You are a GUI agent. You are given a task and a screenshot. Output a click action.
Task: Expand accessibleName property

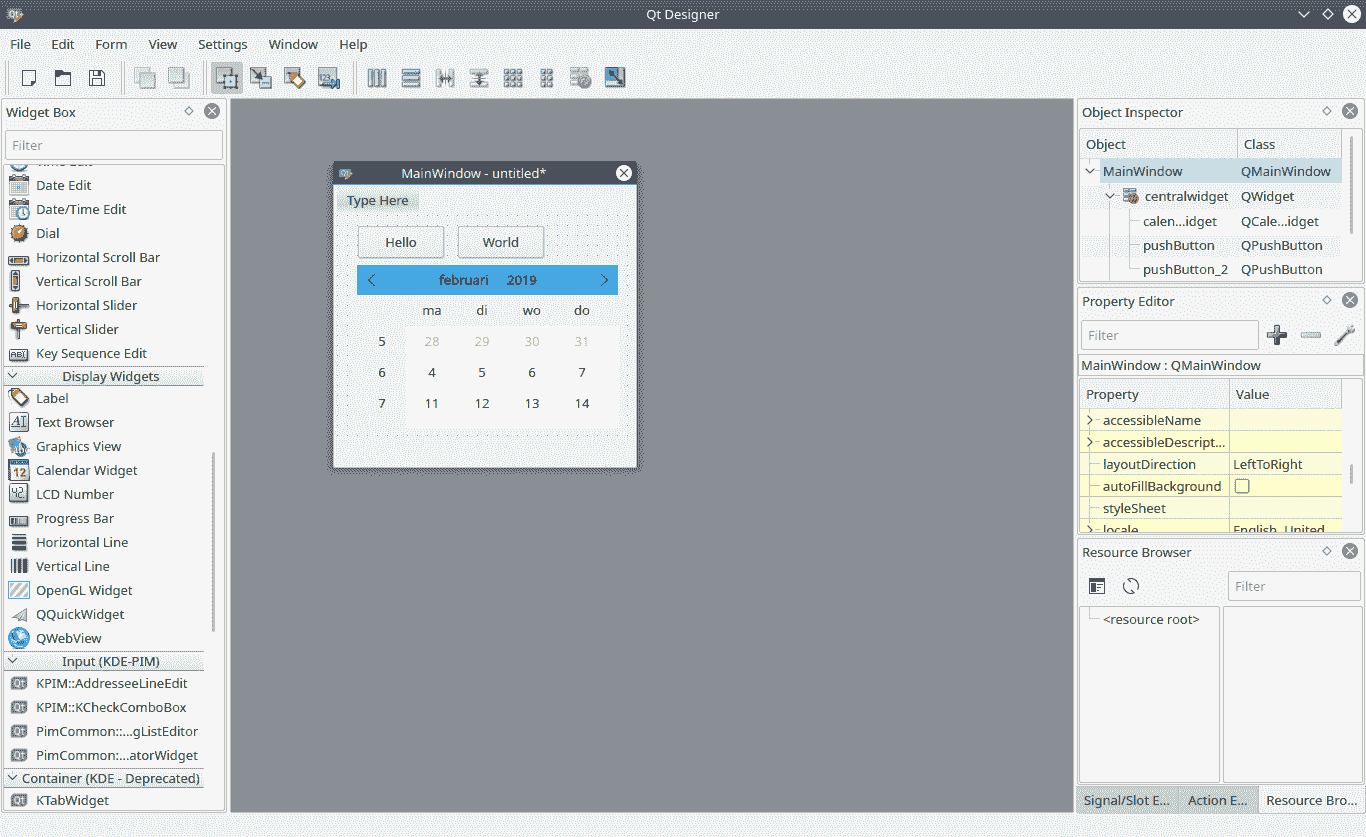(x=1090, y=420)
